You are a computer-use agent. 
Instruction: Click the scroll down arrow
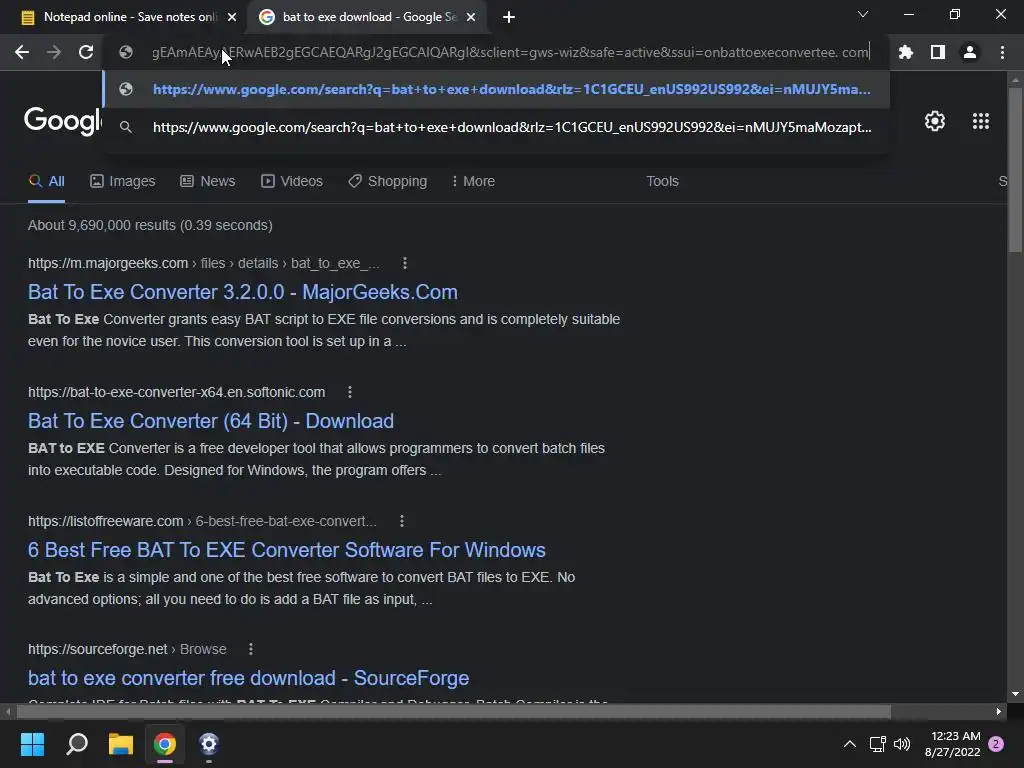pyautogui.click(x=1015, y=694)
